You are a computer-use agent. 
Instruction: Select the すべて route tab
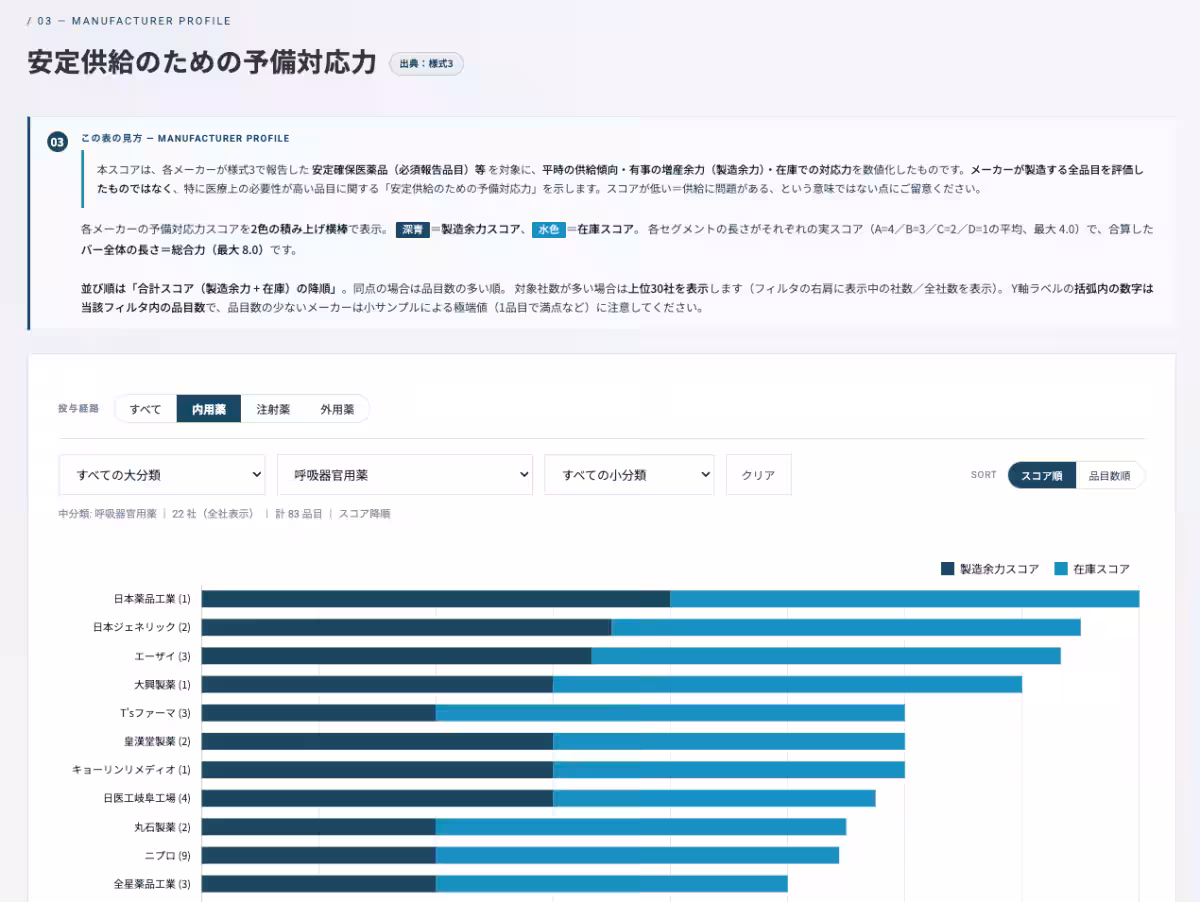point(145,409)
